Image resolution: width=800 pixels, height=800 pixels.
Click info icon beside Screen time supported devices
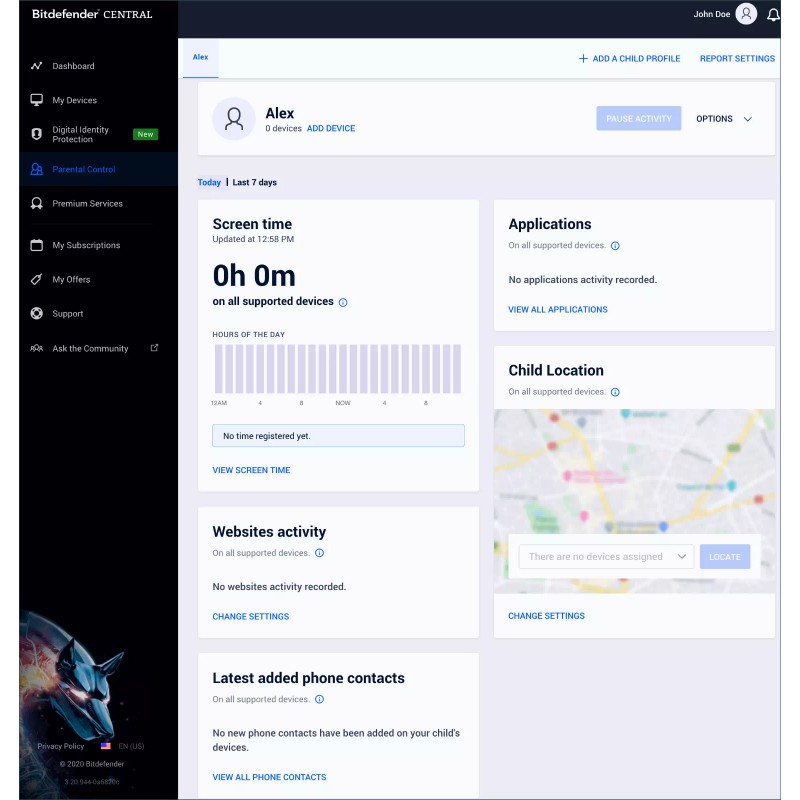pos(343,302)
